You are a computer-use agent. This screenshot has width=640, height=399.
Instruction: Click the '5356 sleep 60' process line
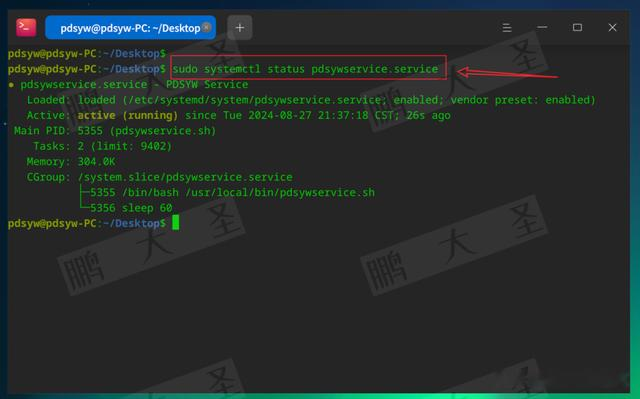pyautogui.click(x=131, y=208)
